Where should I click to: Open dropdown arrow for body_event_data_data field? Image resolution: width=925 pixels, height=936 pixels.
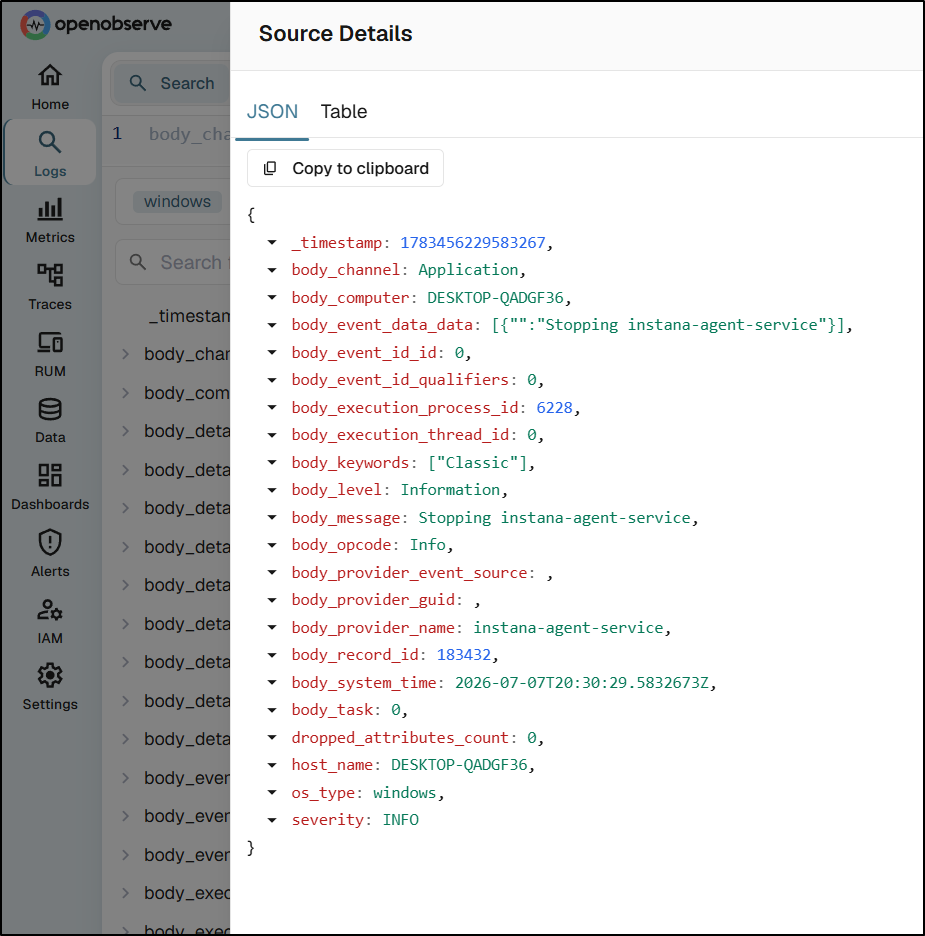272,325
